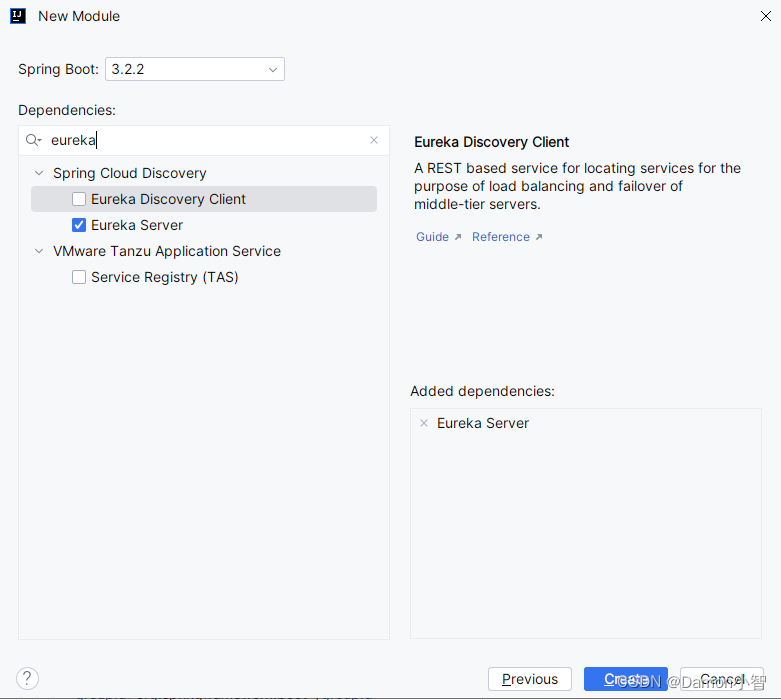
Task: Clear the eureka search text
Action: [x=374, y=140]
